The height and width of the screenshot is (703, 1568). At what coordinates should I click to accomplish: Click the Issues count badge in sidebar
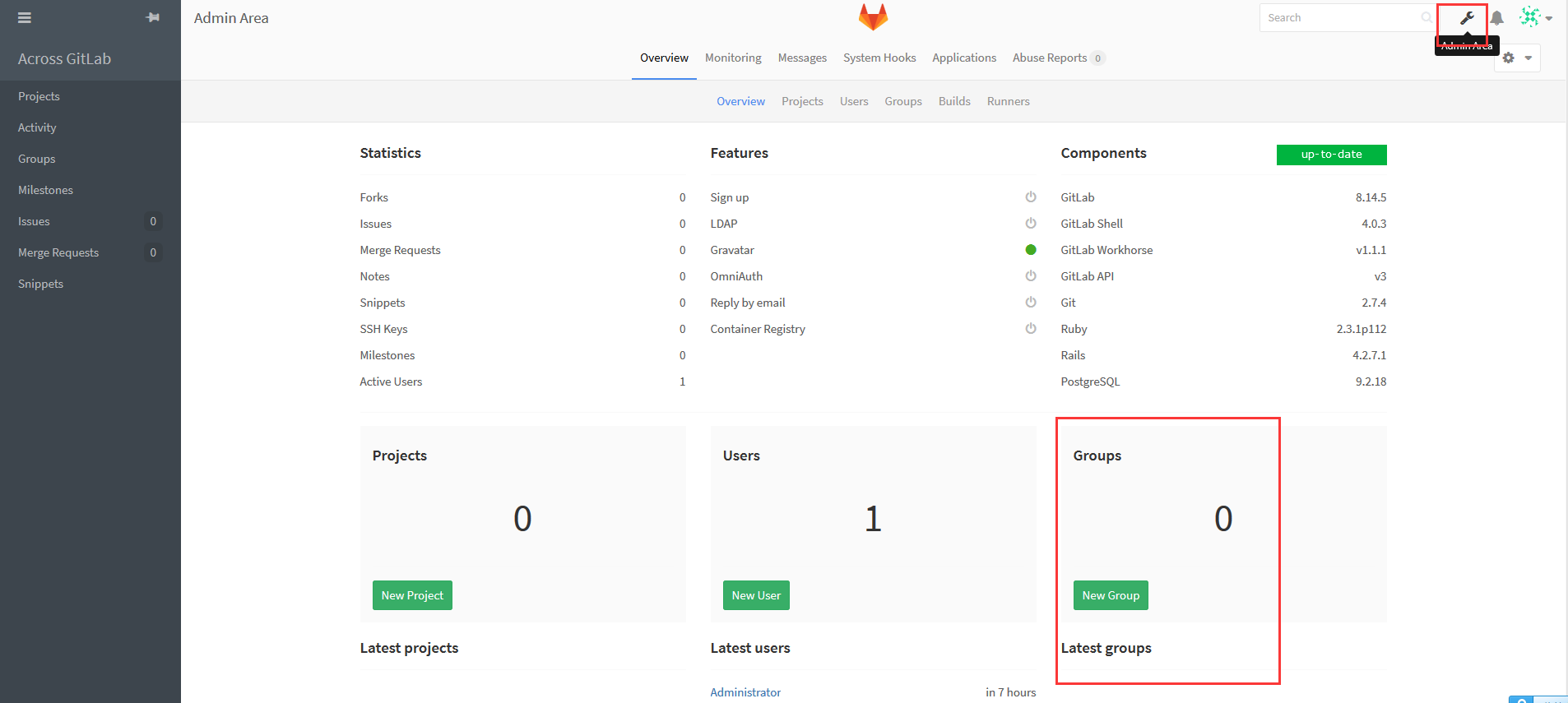pyautogui.click(x=153, y=221)
